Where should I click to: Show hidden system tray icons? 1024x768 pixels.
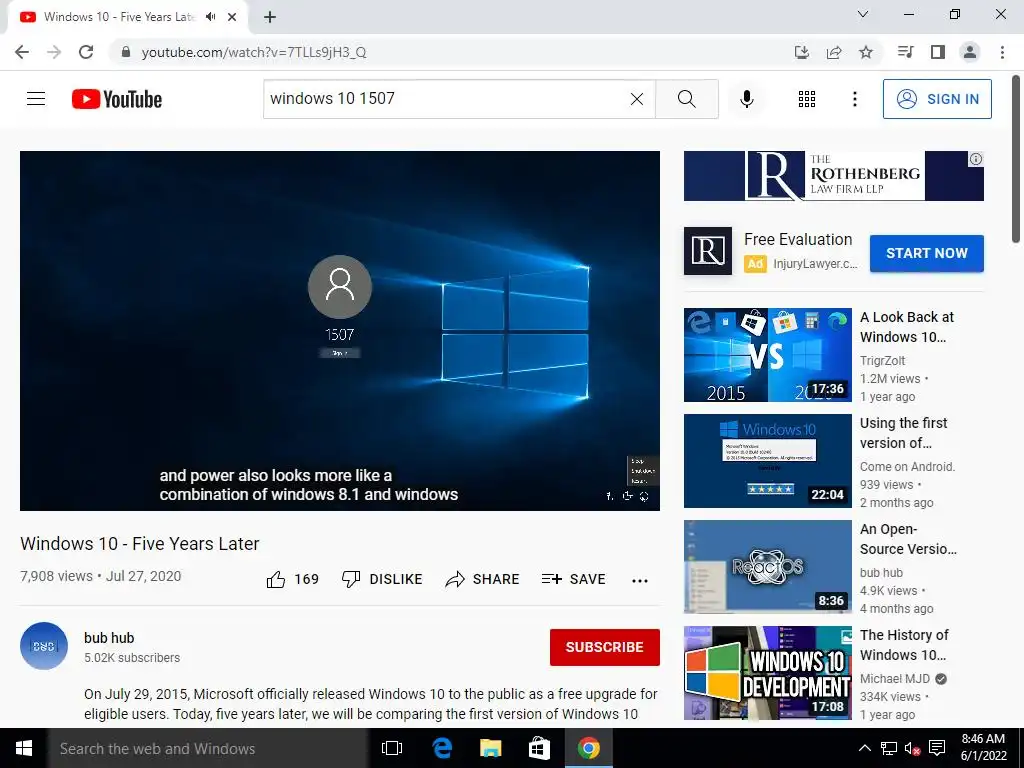tap(864, 748)
